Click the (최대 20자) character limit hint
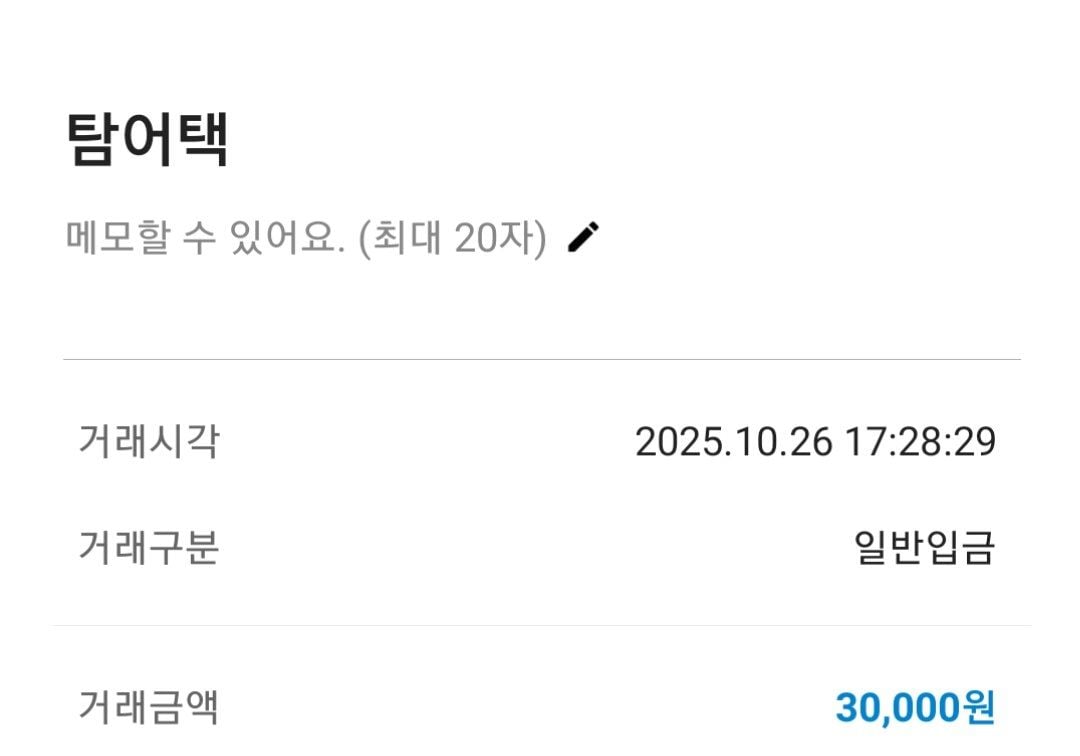 (452, 239)
